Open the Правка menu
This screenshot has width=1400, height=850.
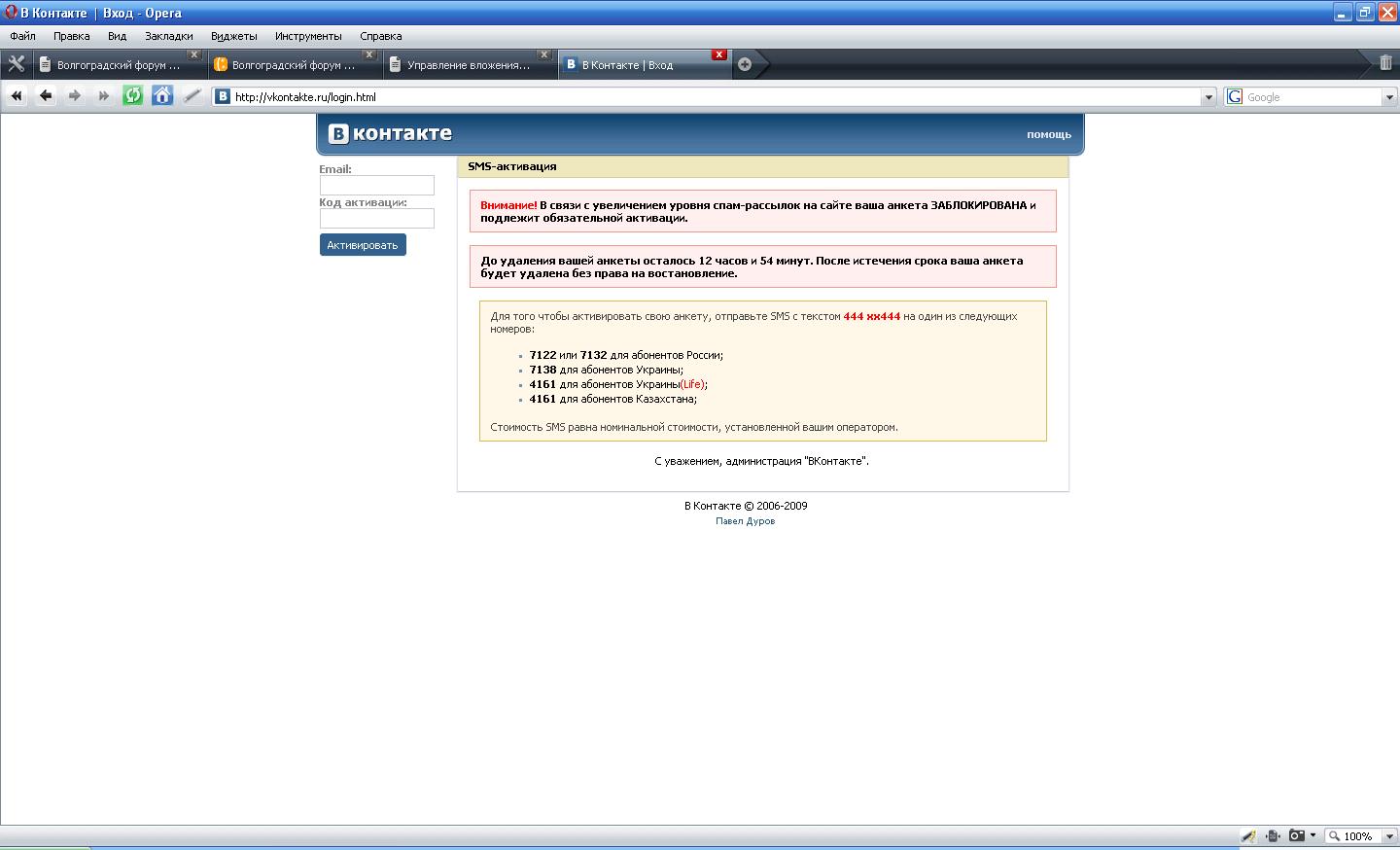point(72,36)
